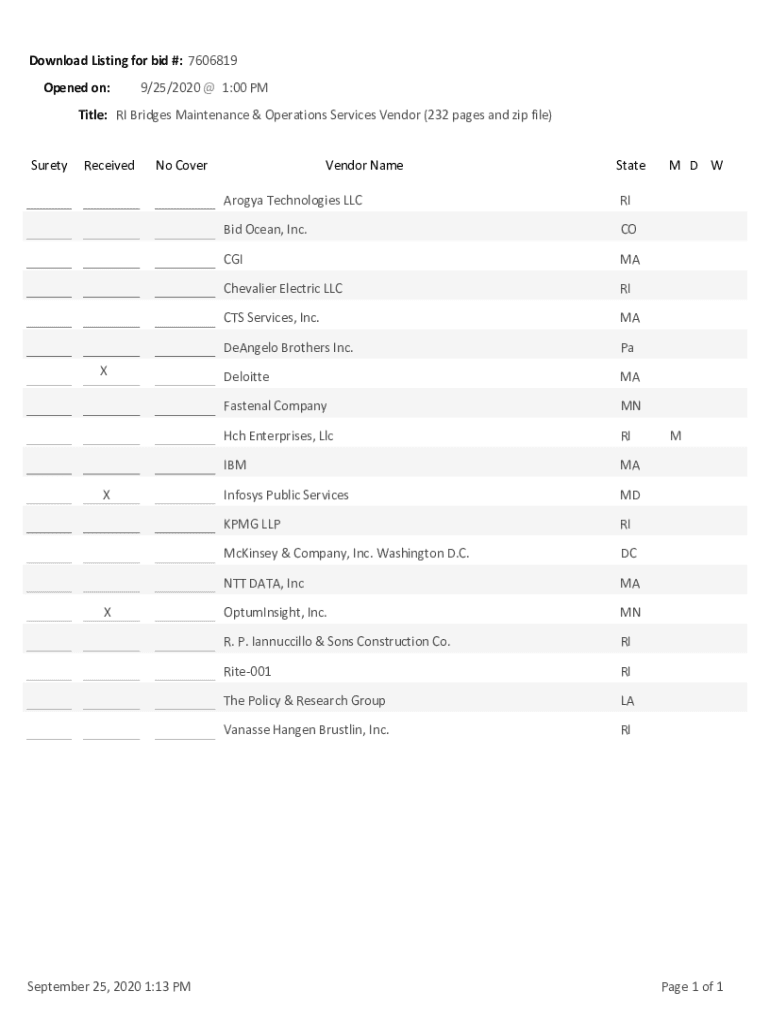This screenshot has height=1024, width=770.
Task: Select vendor Vanasse Hangen Brustlin, Inc.
Action: pyautogui.click(x=306, y=730)
